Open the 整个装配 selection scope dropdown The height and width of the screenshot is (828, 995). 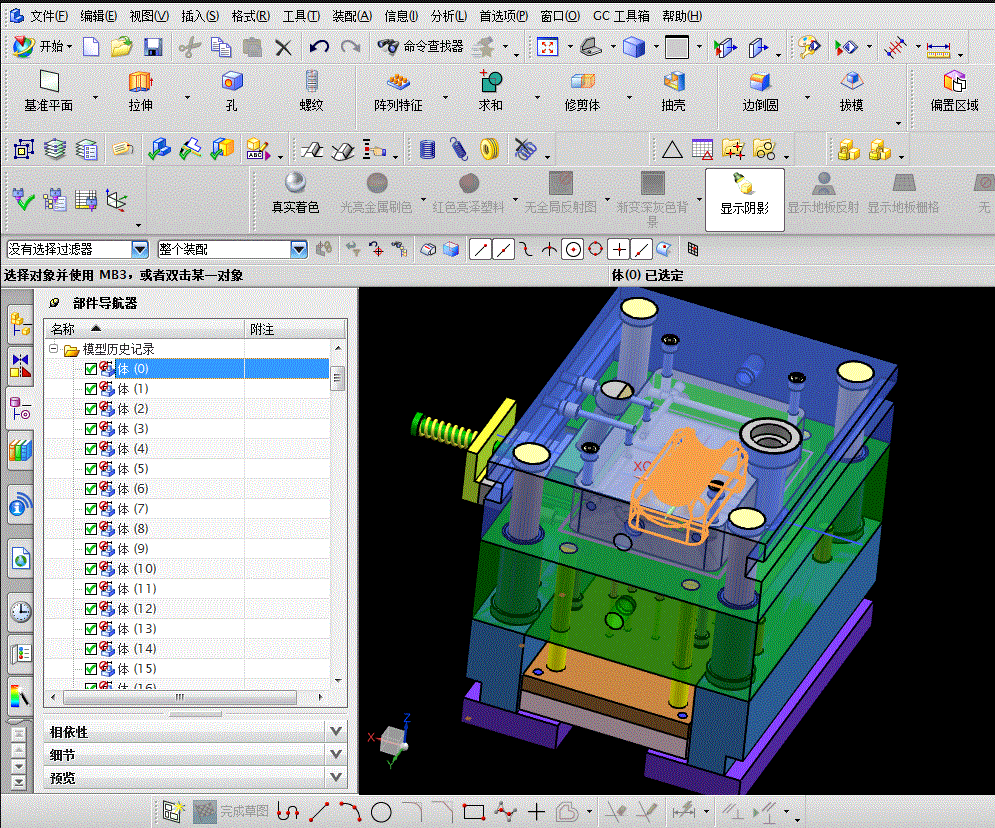(298, 249)
